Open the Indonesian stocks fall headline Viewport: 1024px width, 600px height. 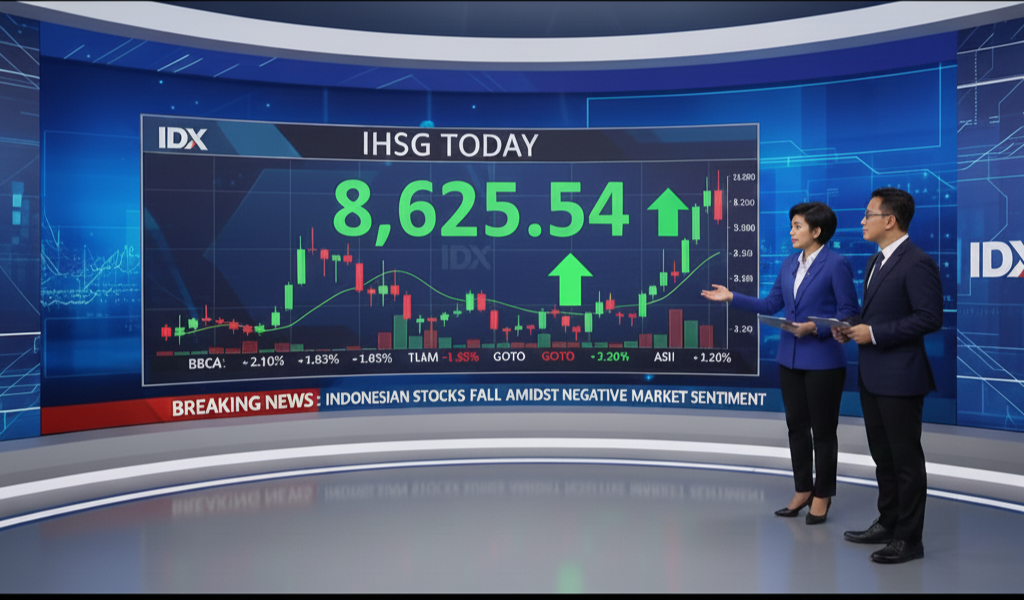click(x=545, y=398)
